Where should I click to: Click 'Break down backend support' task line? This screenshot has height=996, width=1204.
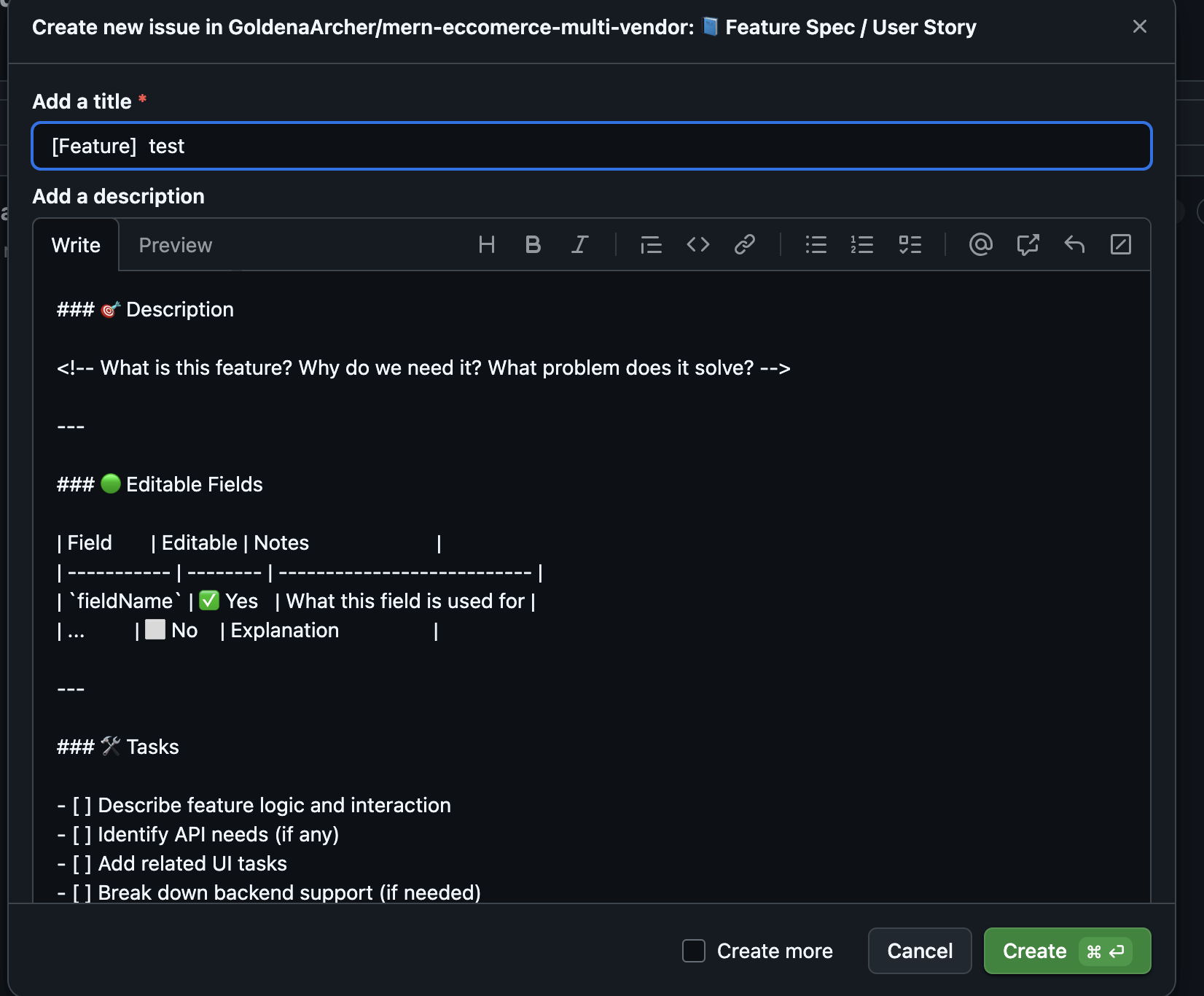[269, 892]
